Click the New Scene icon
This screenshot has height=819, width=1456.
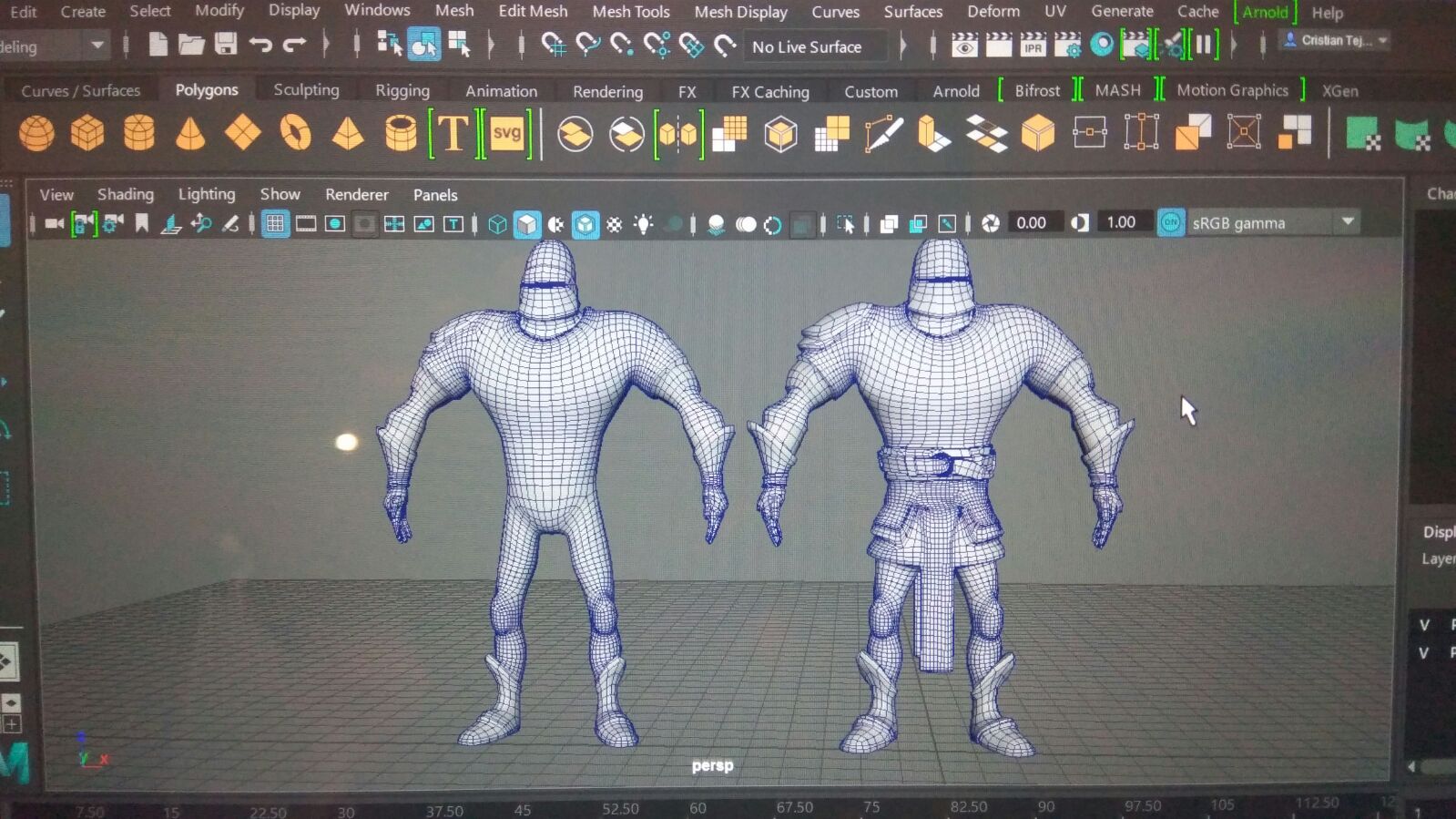click(158, 44)
